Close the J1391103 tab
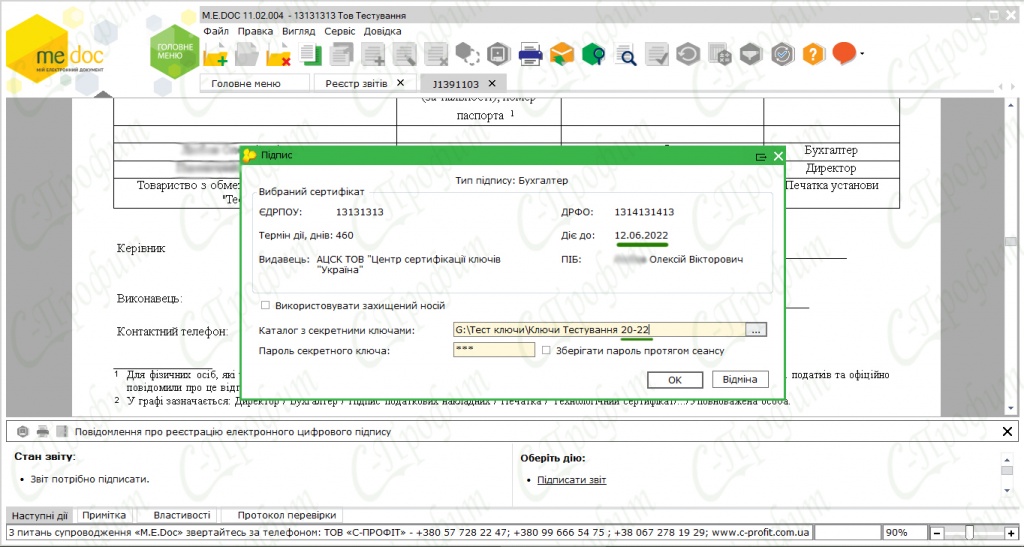Image resolution: width=1024 pixels, height=547 pixels. [x=492, y=83]
